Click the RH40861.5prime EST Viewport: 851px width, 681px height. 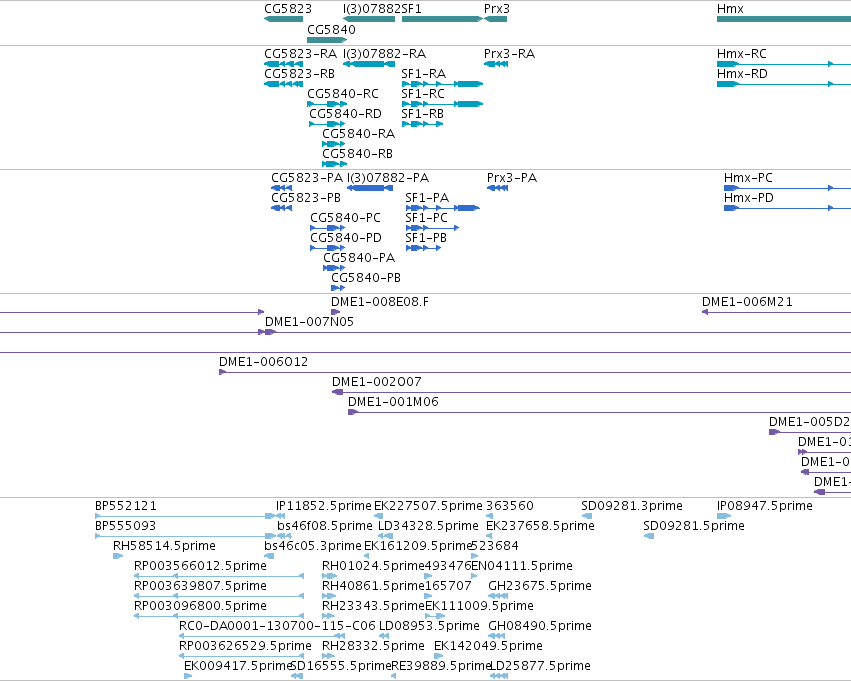[329, 596]
